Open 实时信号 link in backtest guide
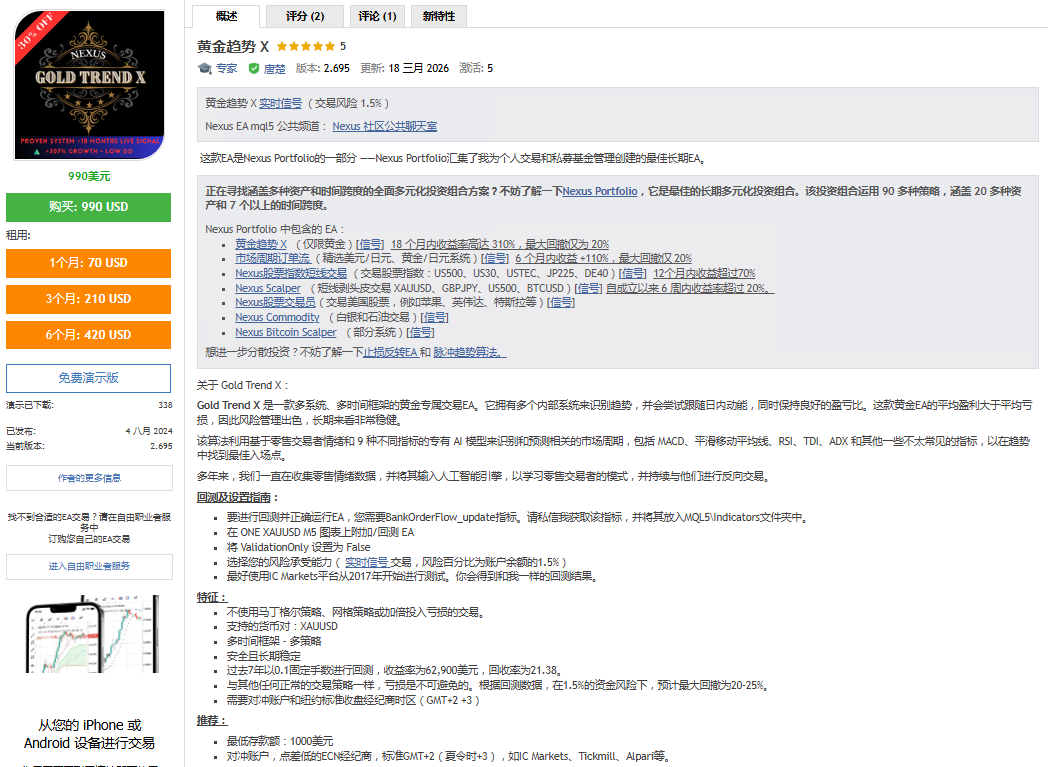Image resolution: width=1048 pixels, height=767 pixels. coord(366,563)
